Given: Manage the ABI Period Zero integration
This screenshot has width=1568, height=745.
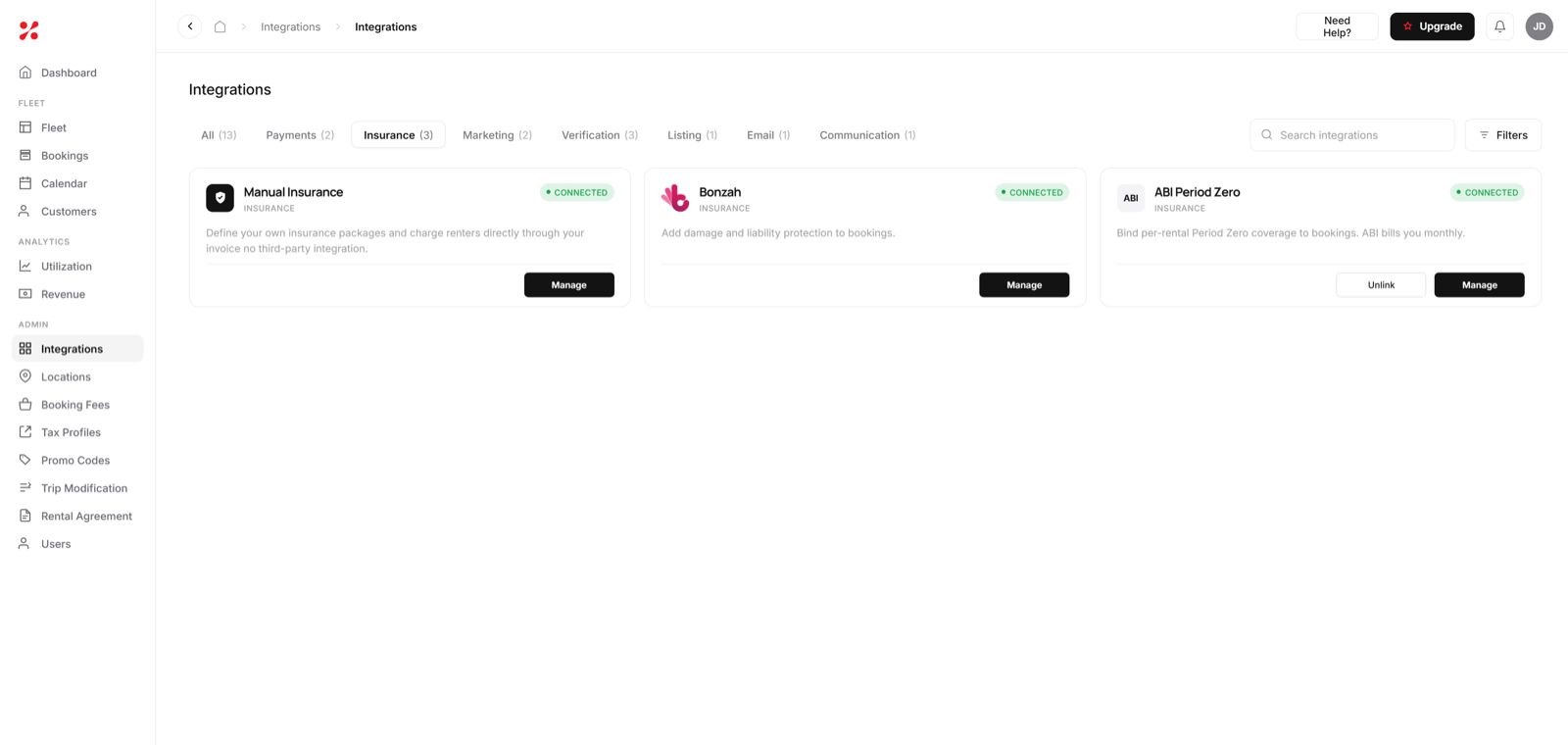Looking at the screenshot, I should [x=1479, y=285].
